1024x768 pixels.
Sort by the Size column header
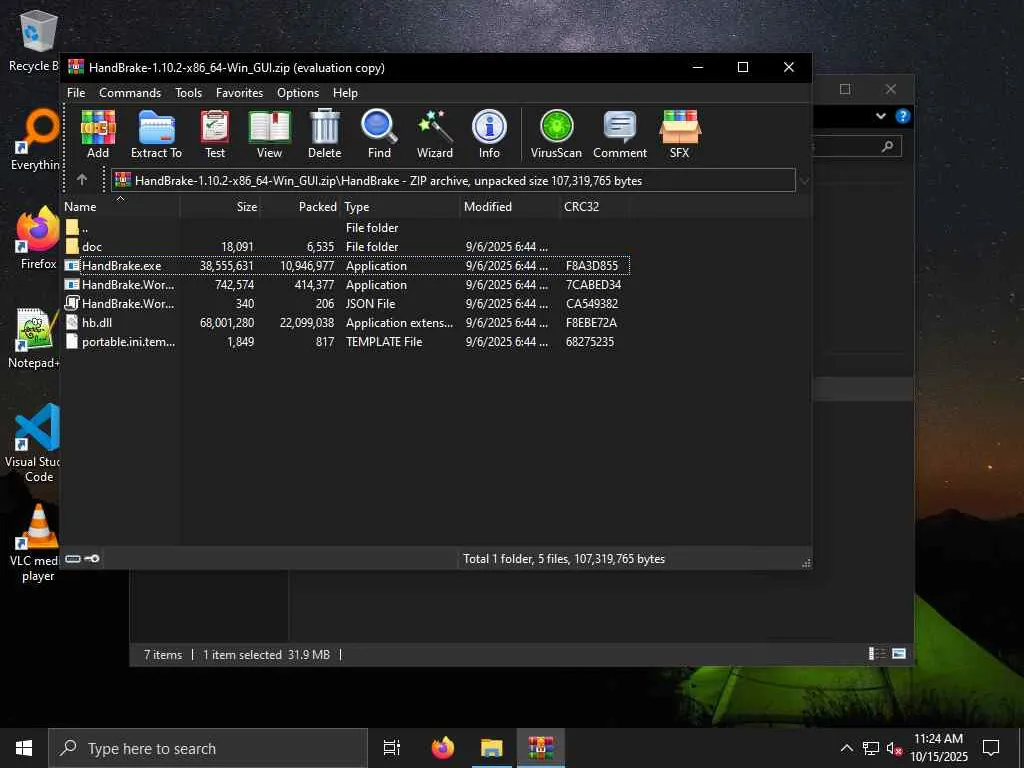(221, 206)
